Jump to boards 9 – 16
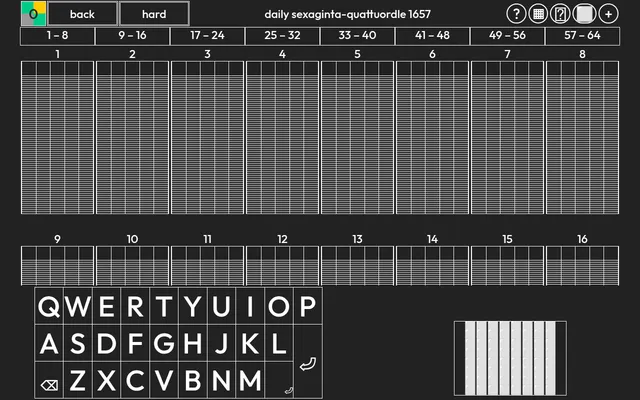This screenshot has width=640, height=400. 132,36
